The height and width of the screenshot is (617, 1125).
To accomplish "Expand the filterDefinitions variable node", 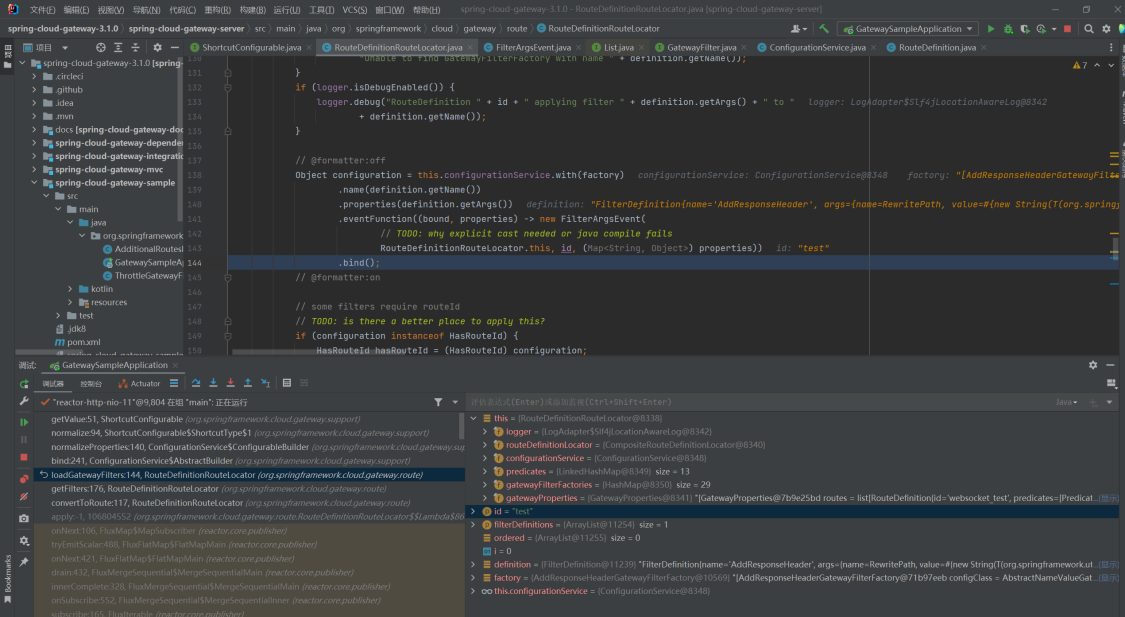I will click(474, 524).
